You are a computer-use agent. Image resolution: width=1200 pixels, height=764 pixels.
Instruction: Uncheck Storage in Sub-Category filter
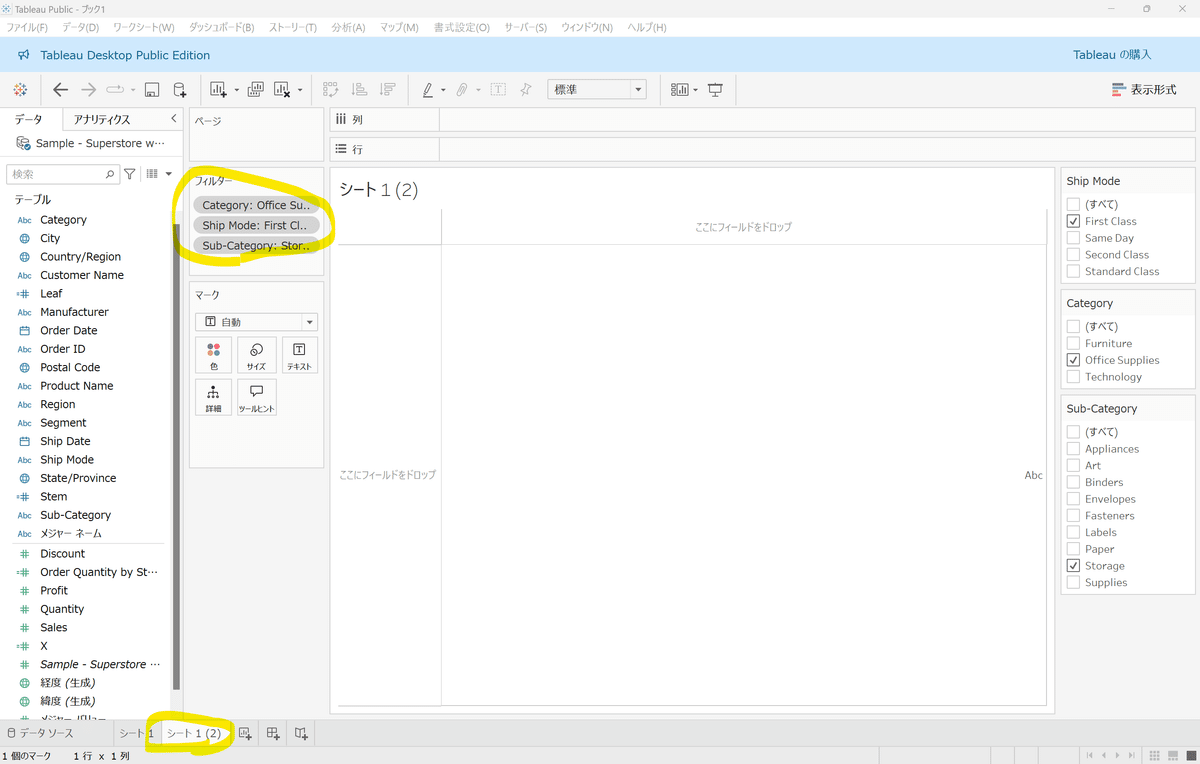pos(1073,566)
